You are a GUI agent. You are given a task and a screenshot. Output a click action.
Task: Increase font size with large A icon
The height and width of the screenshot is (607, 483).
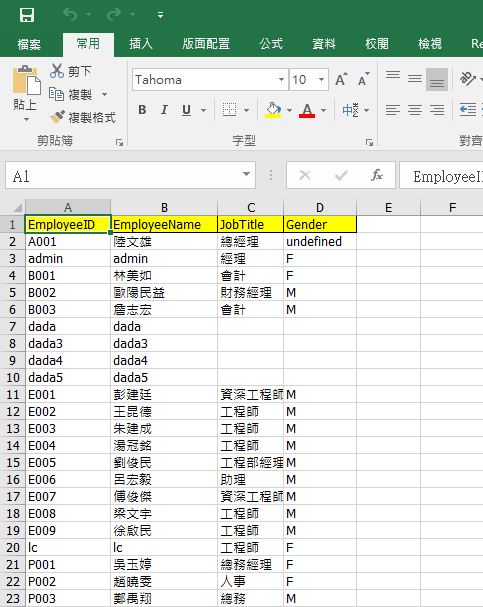(341, 79)
